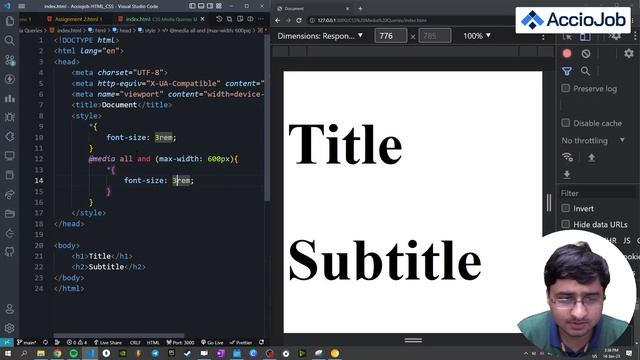640x360 pixels.
Task: Open the Manage gear in VS Code
Action: pos(10,328)
